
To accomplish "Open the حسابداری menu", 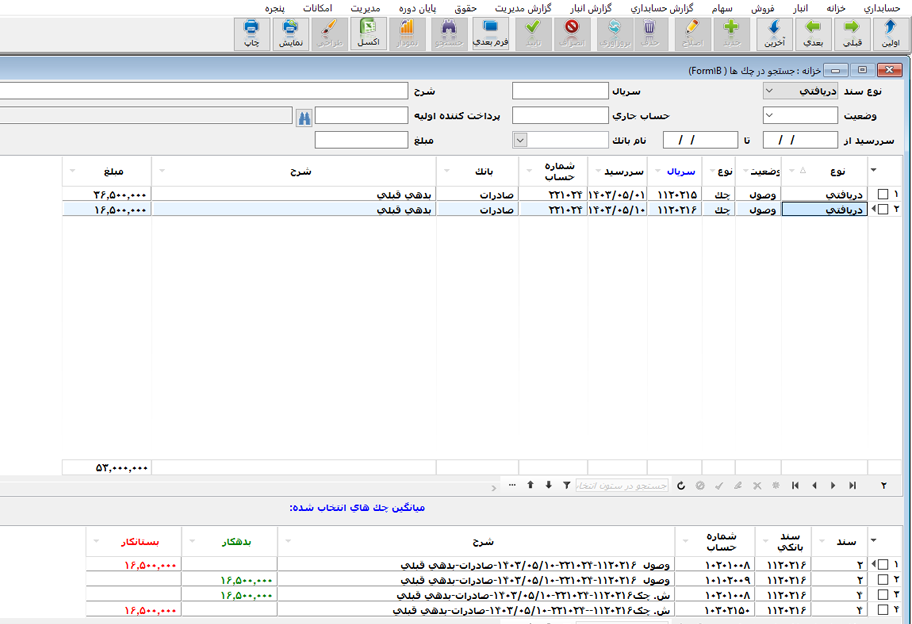I will (882, 8).
